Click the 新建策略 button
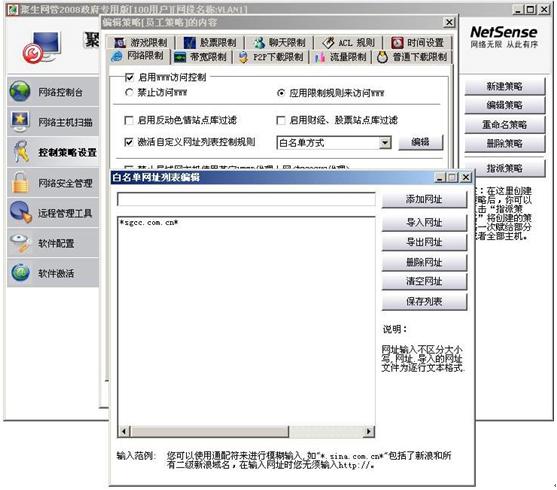 (504, 86)
